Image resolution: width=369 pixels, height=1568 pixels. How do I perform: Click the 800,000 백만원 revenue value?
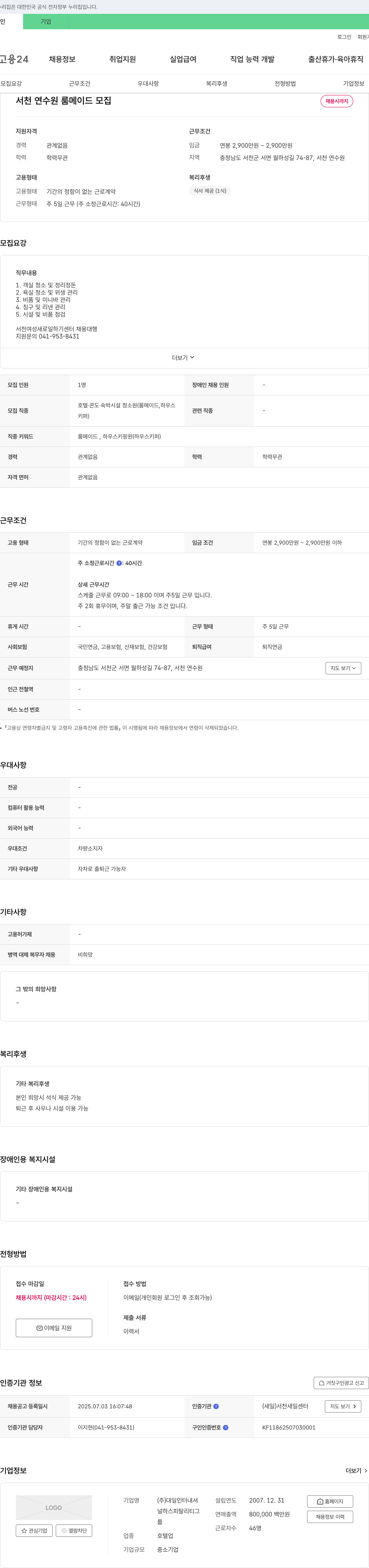[269, 1514]
